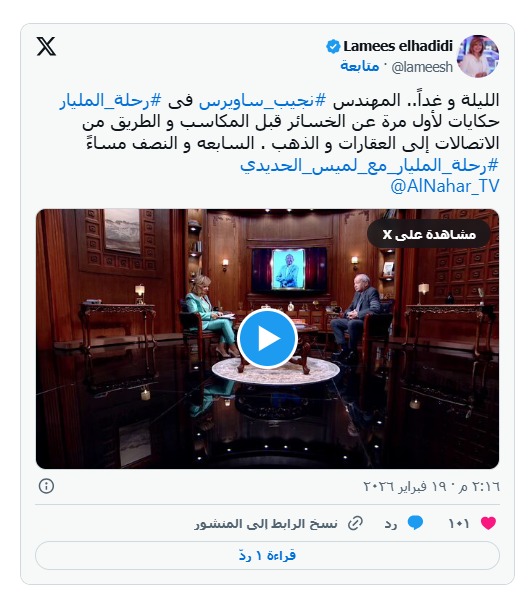The width and height of the screenshot is (530, 595).
Task: Click the رد reply label
Action: tap(391, 524)
